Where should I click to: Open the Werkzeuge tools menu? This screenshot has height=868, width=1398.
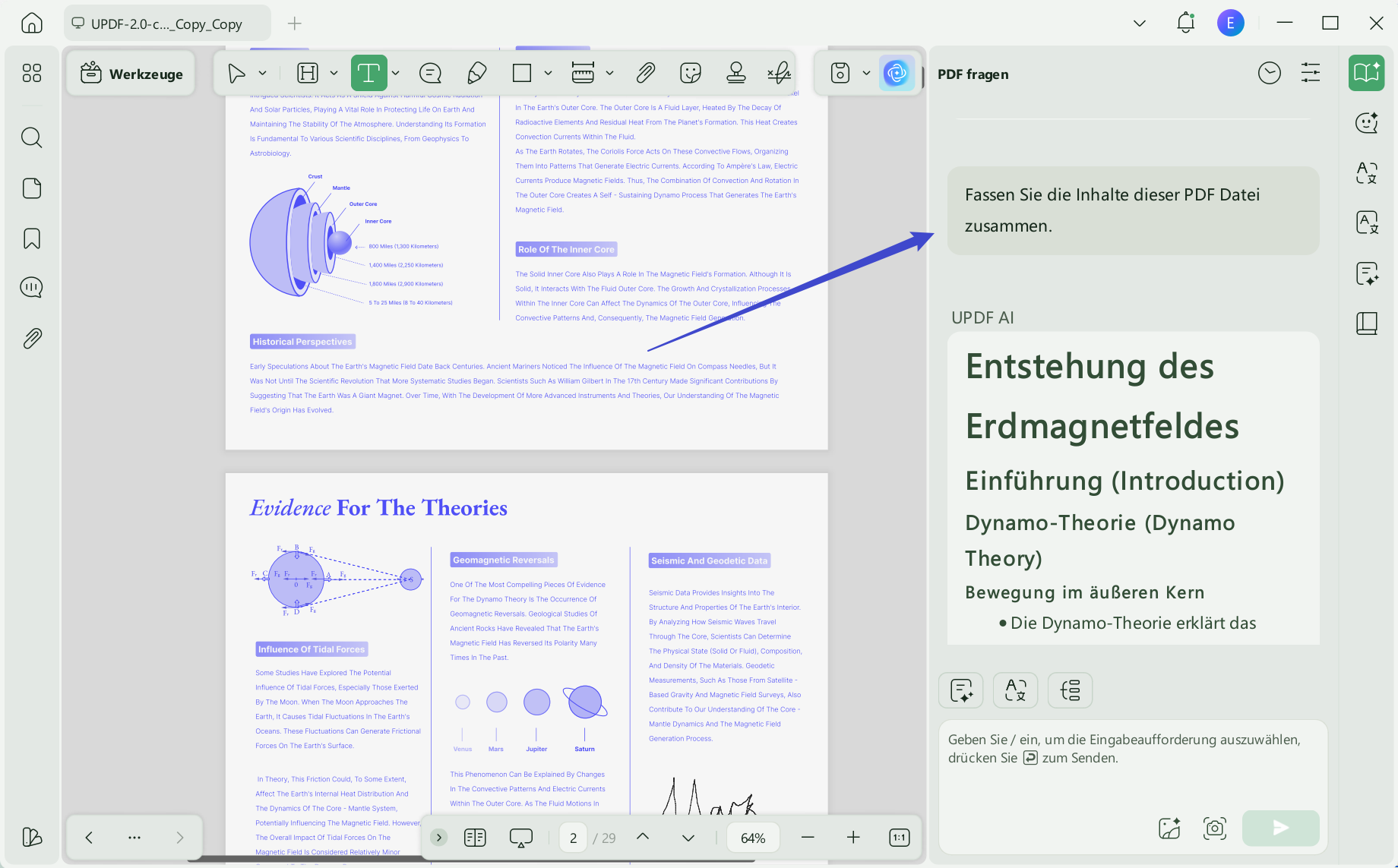pyautogui.click(x=131, y=74)
